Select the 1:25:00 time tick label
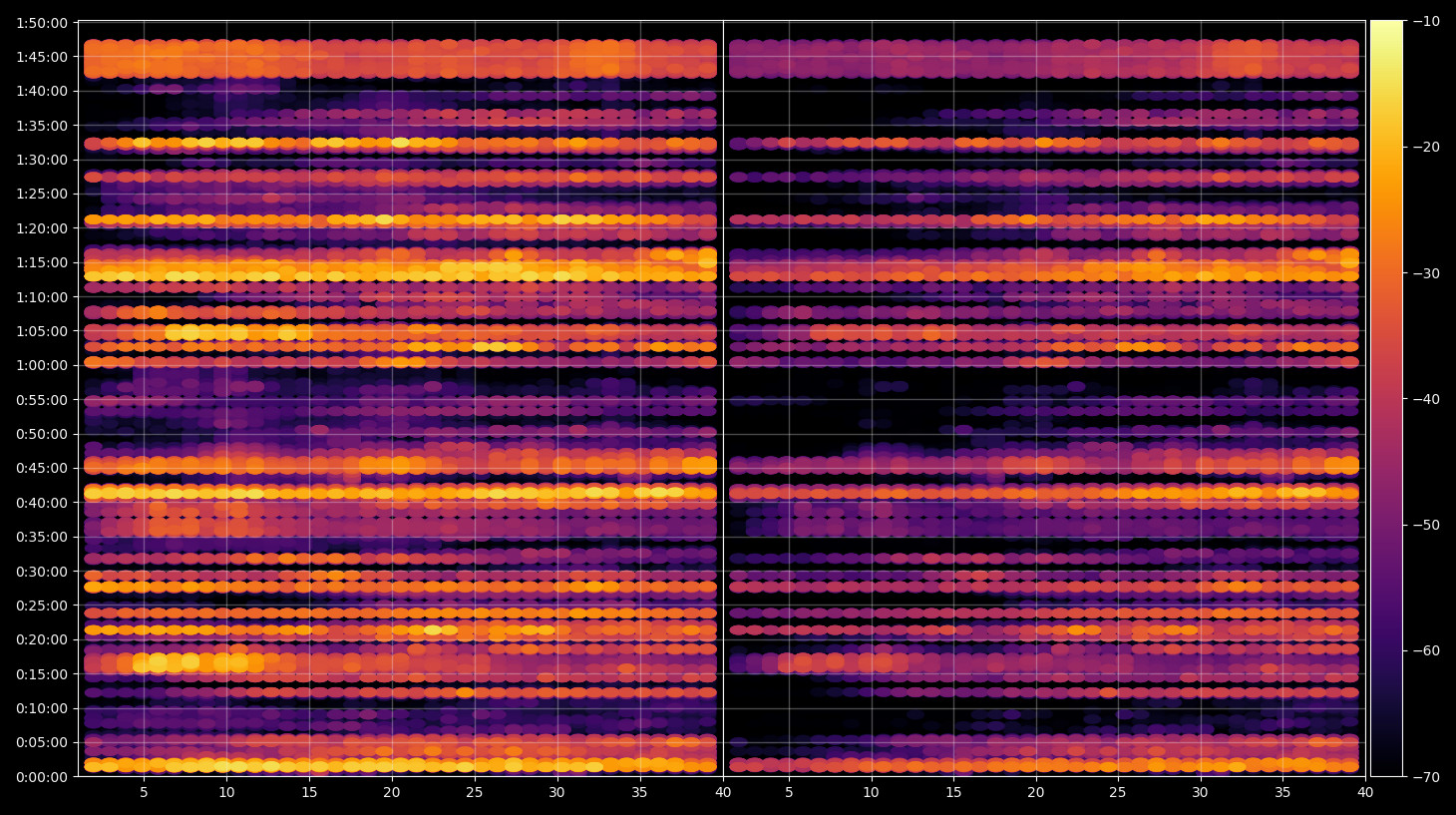 42,194
